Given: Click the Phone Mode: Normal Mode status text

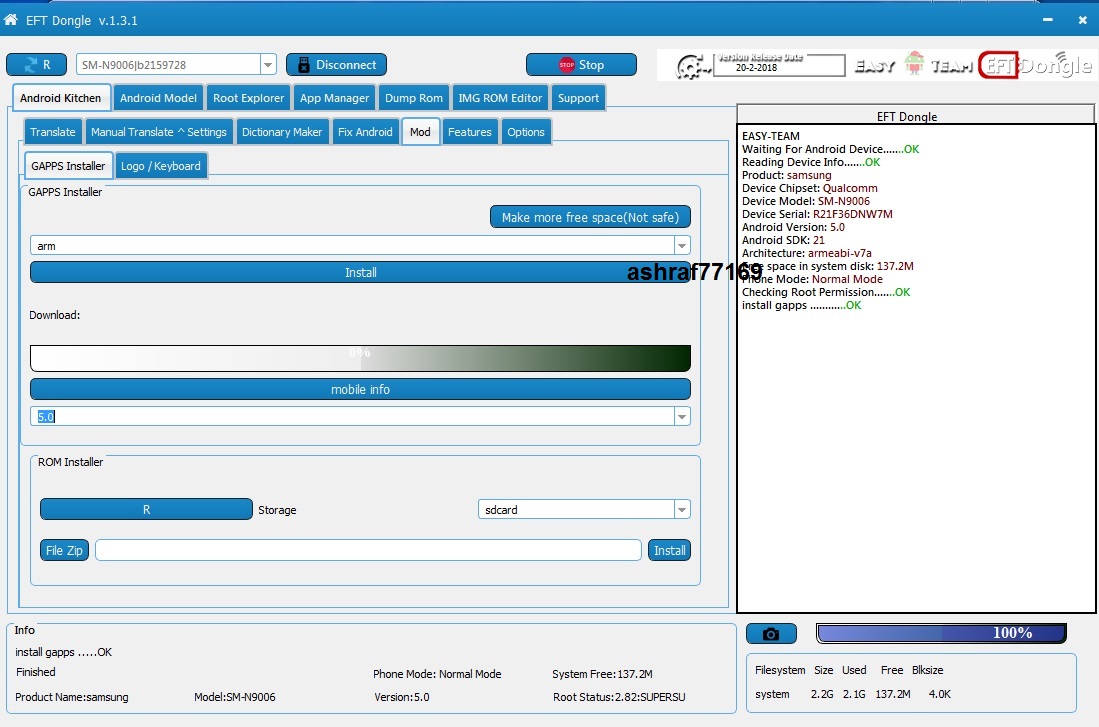Looking at the screenshot, I should pyautogui.click(x=437, y=674).
